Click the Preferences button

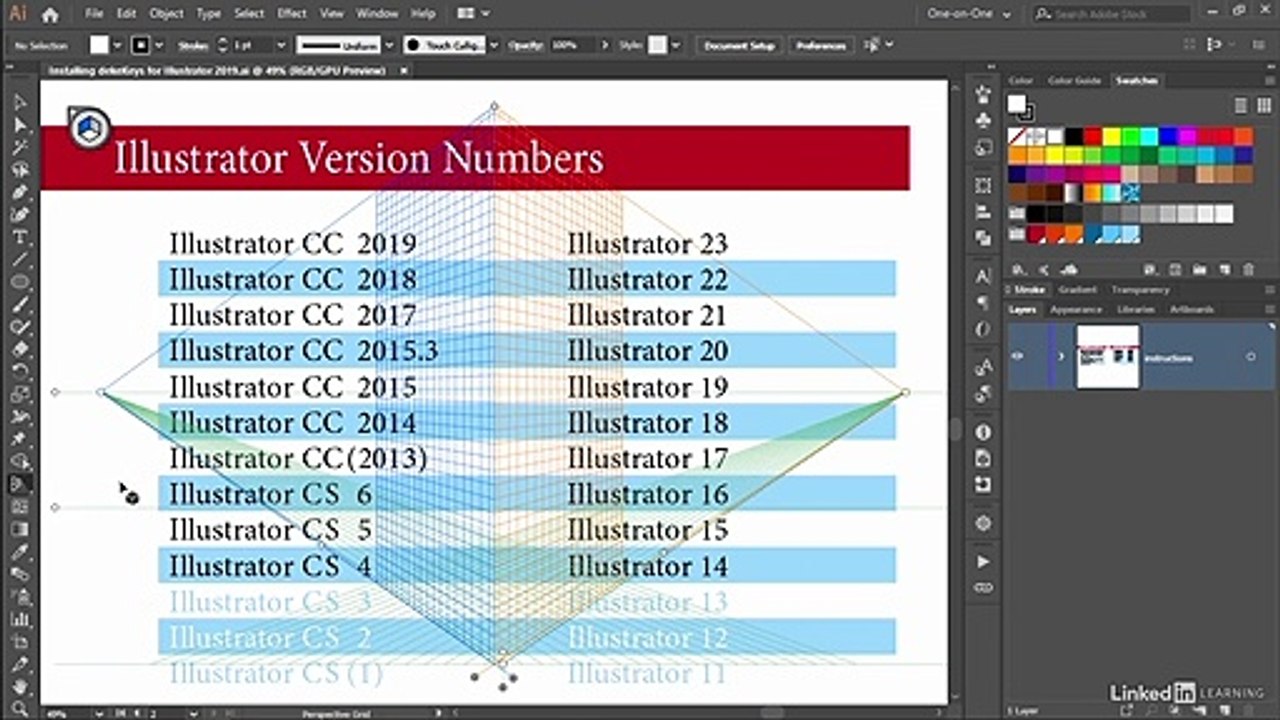pyautogui.click(x=820, y=45)
